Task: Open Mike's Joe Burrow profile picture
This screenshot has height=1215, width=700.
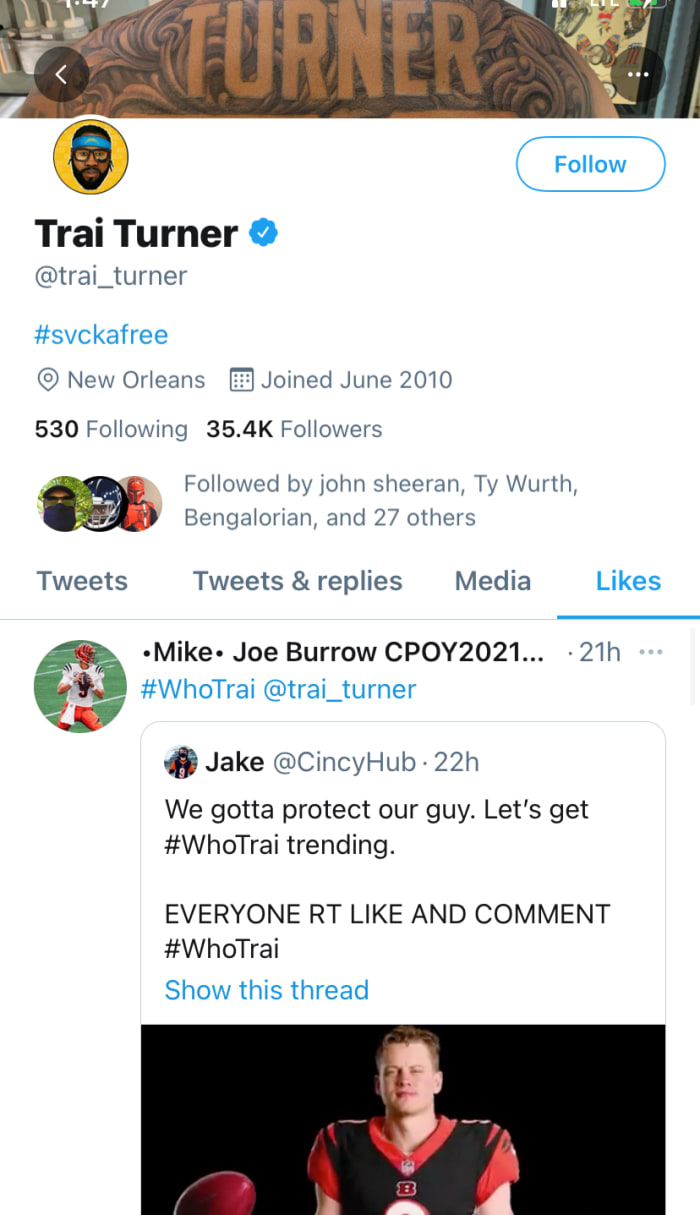Action: [x=80, y=686]
